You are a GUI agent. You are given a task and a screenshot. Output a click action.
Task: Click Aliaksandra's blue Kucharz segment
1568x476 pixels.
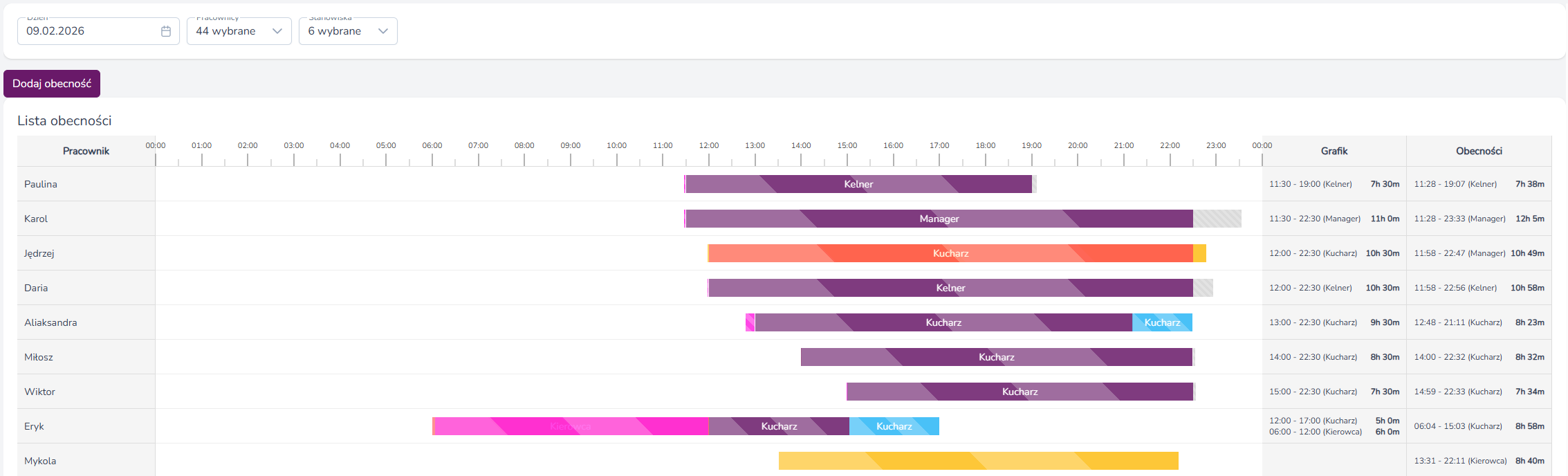(x=1162, y=322)
